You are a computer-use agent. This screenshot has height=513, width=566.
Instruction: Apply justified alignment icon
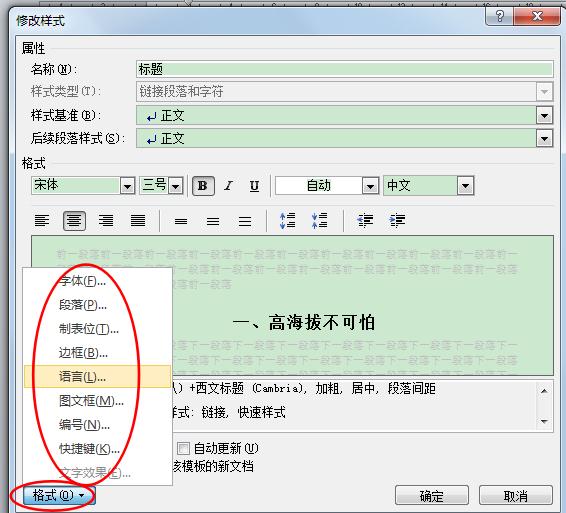click(x=138, y=221)
